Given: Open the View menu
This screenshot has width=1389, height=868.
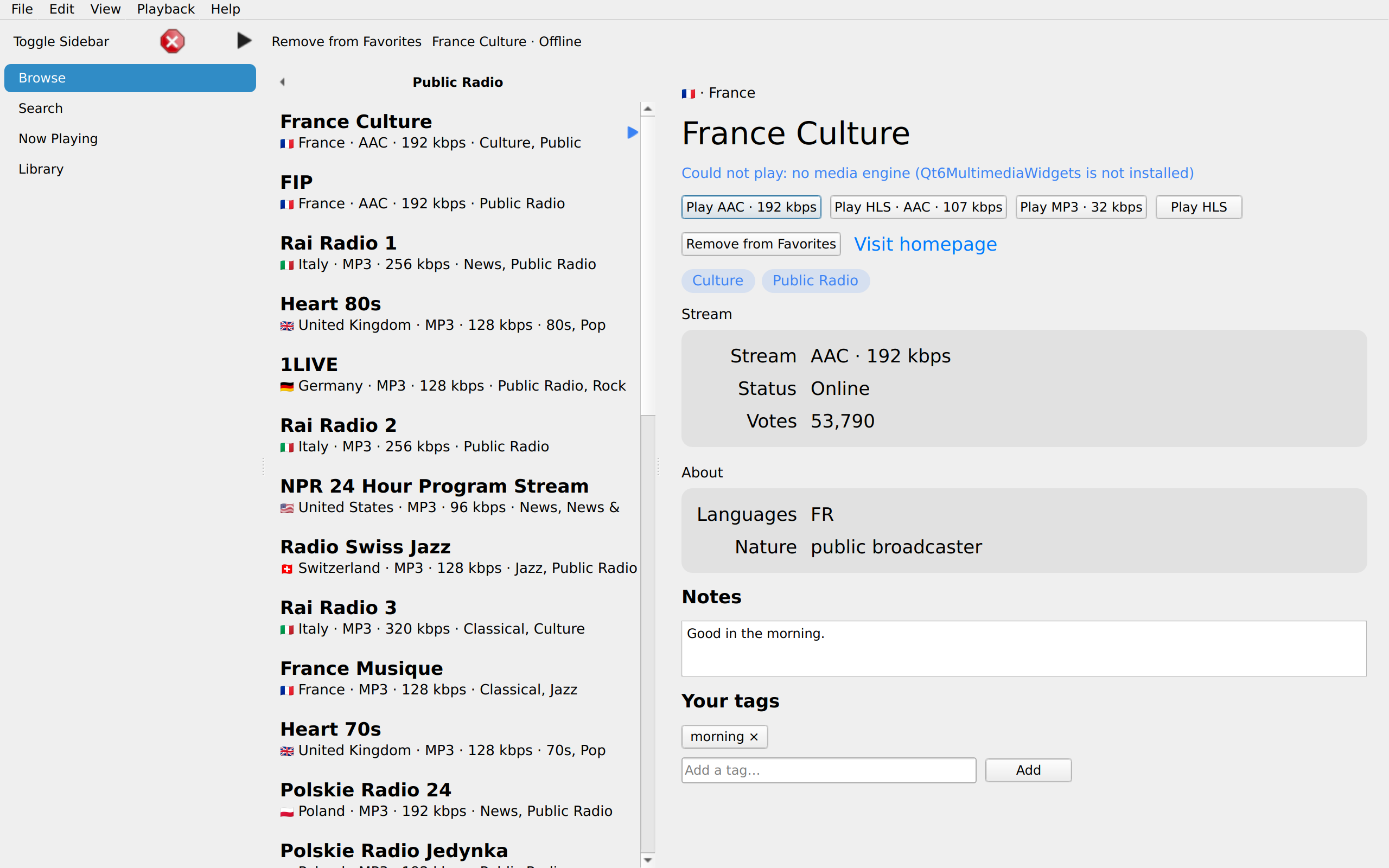Looking at the screenshot, I should (106, 9).
